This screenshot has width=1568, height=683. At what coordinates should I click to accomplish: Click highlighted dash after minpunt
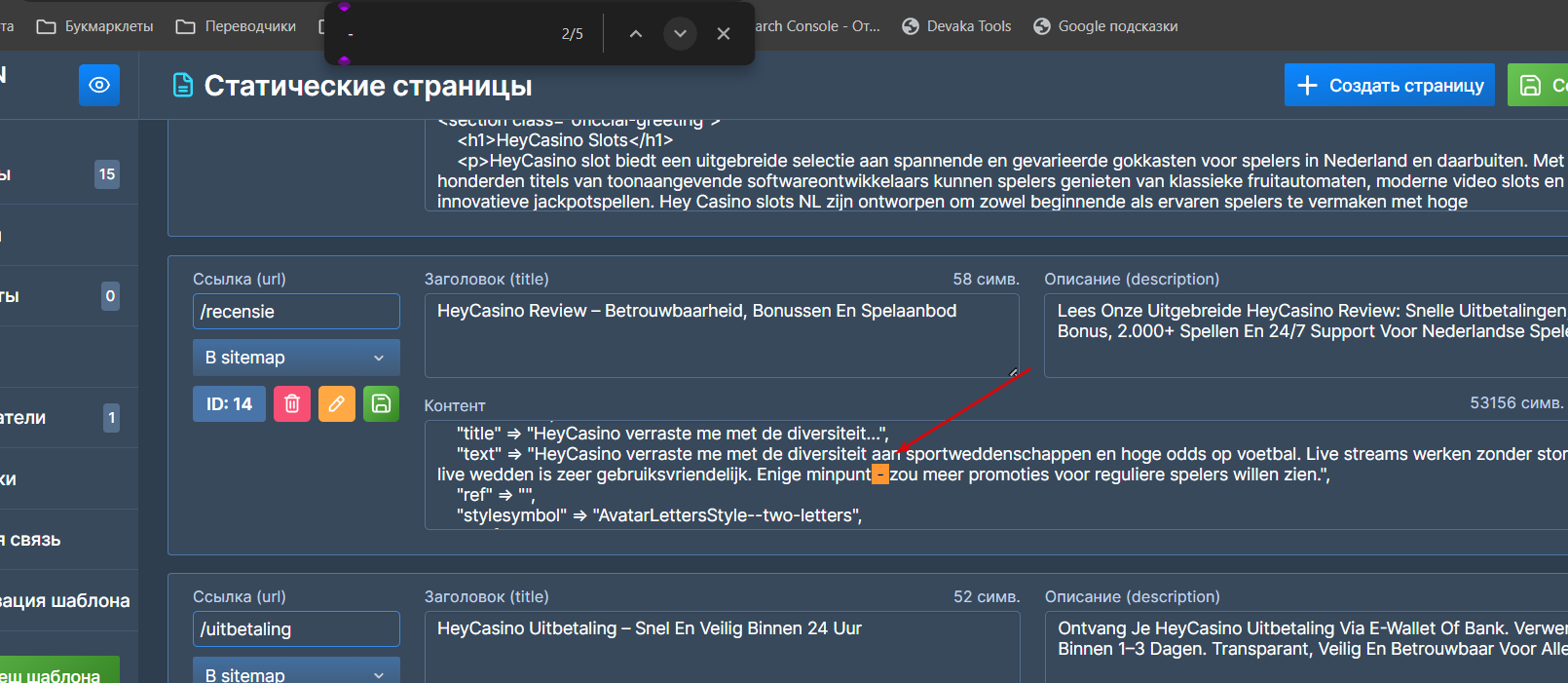(x=880, y=474)
